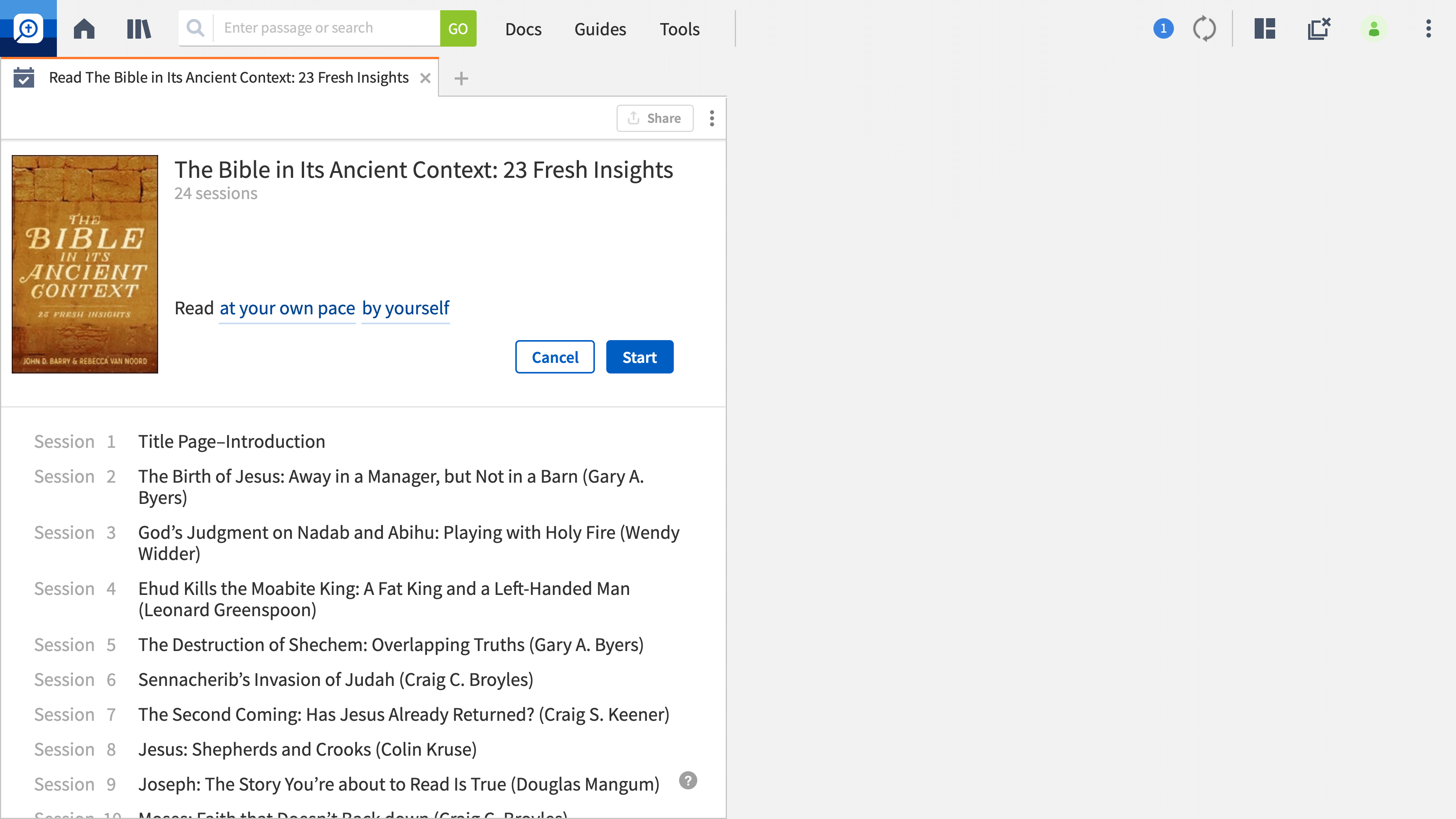This screenshot has height=819, width=1456.
Task: Open the Guides menu
Action: 600,29
